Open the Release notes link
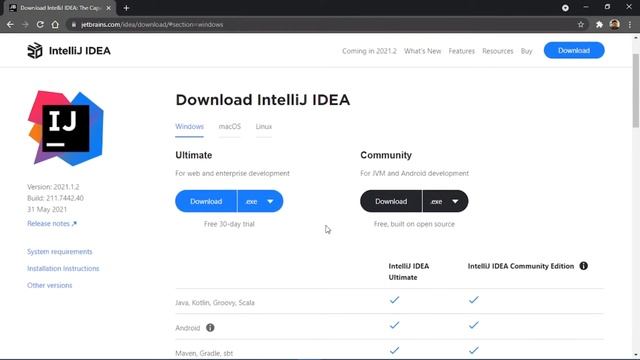The image size is (640, 360). coord(52,224)
